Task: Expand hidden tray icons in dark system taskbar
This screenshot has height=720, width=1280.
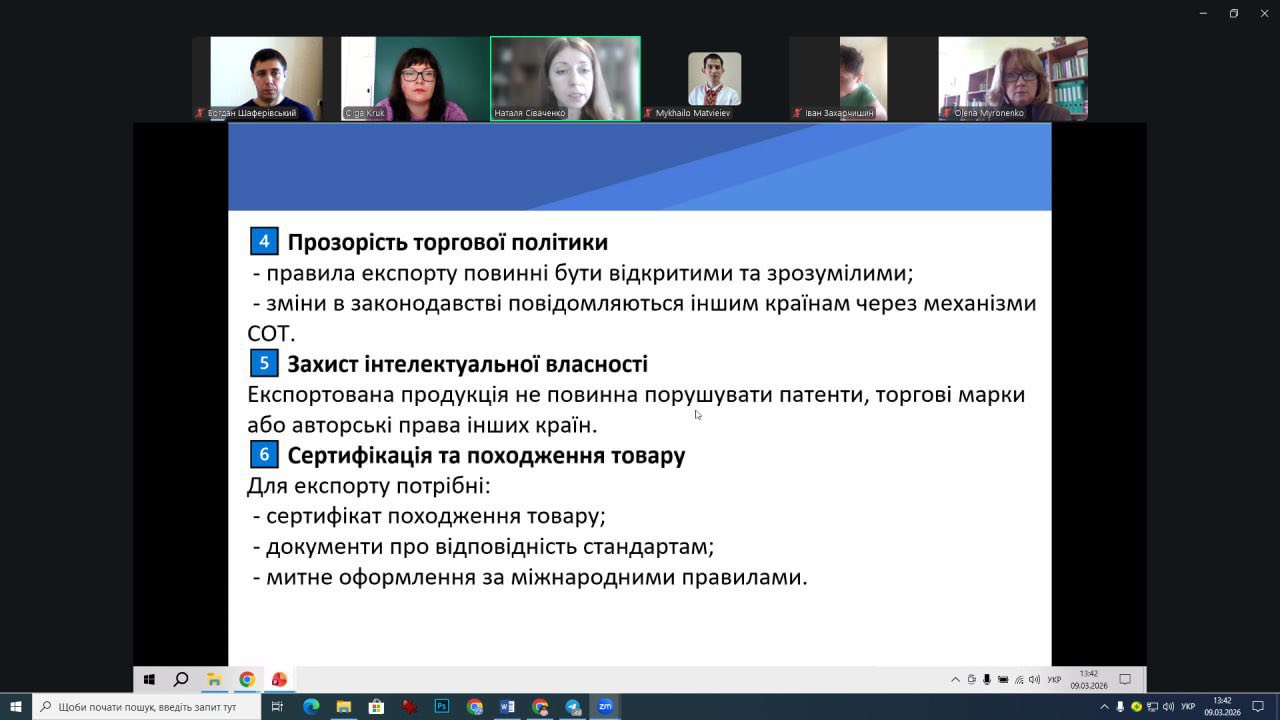Action: (1104, 707)
